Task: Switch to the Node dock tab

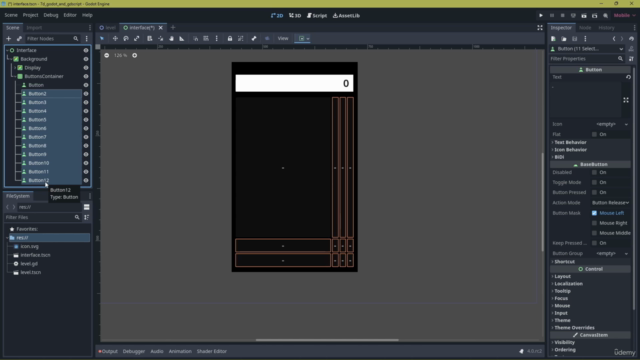Action: (585, 28)
